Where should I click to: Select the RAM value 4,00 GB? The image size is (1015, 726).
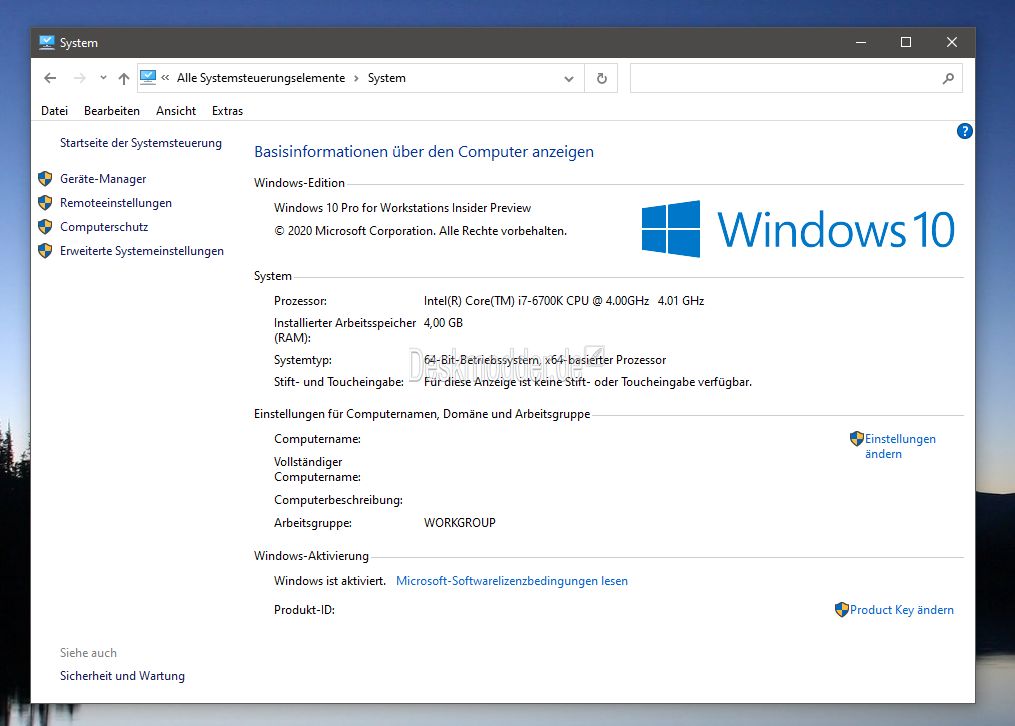(443, 322)
